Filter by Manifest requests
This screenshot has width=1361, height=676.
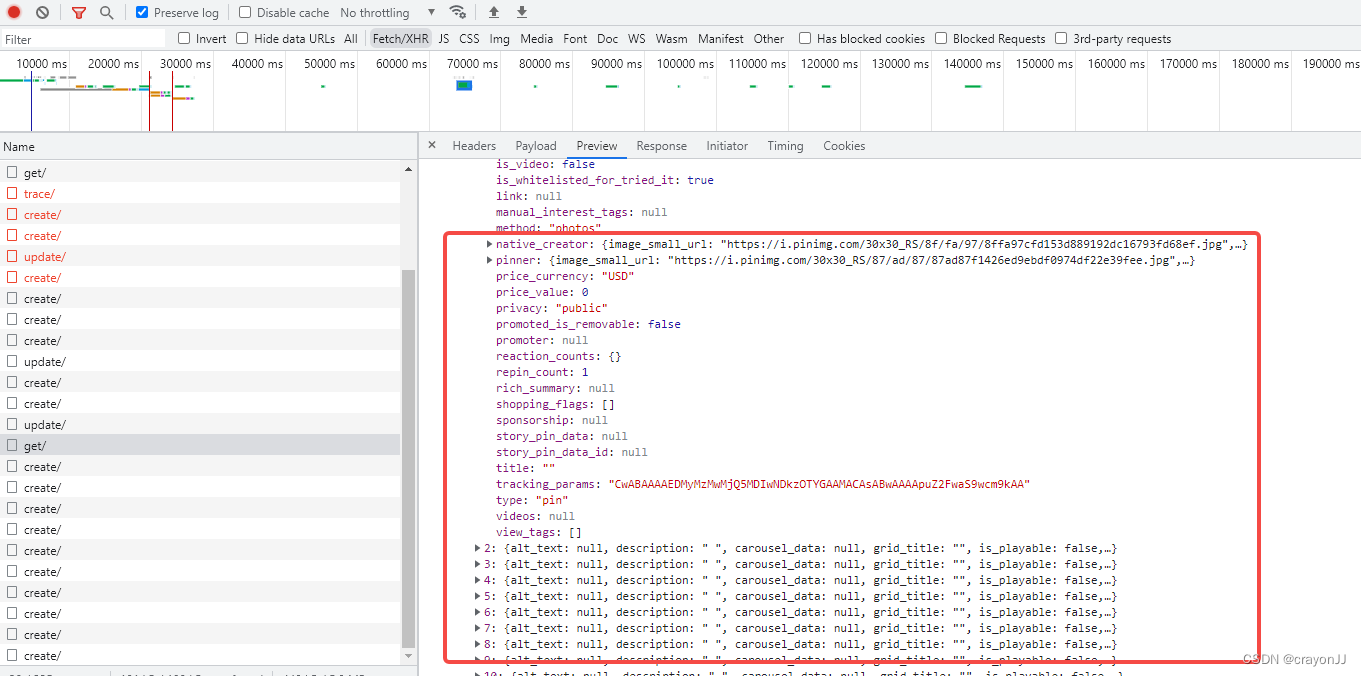721,39
